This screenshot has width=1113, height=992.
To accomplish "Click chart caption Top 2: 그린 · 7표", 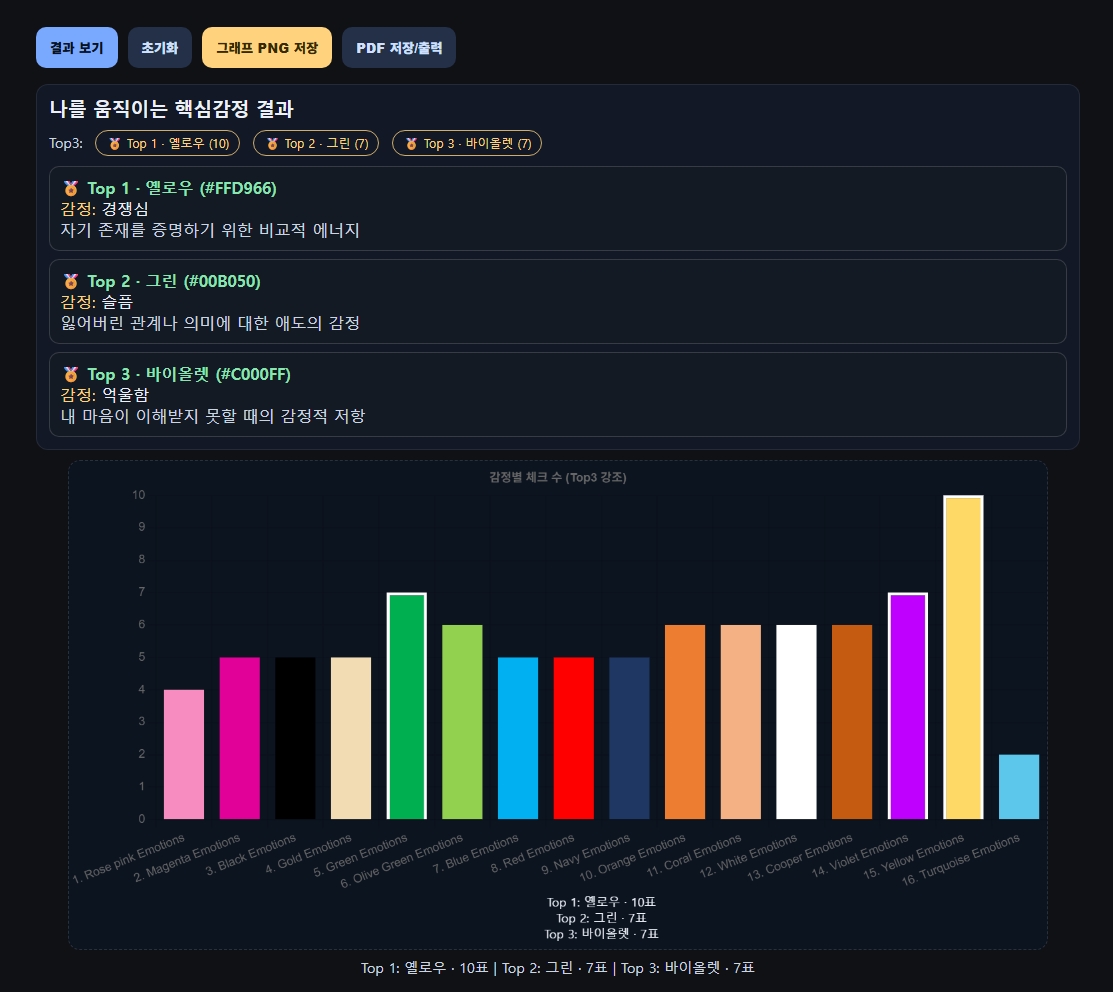I will point(601,917).
